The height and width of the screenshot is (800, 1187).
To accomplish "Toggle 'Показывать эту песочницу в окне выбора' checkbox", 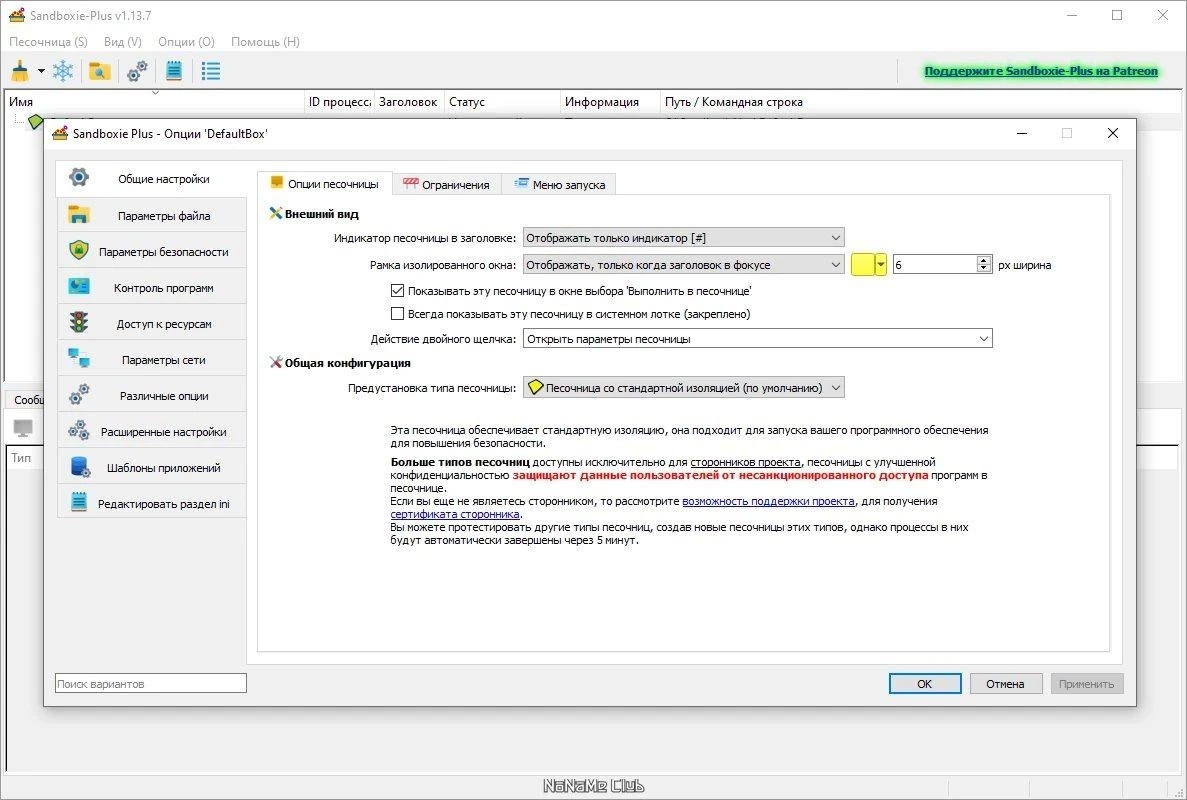I will click(x=397, y=290).
